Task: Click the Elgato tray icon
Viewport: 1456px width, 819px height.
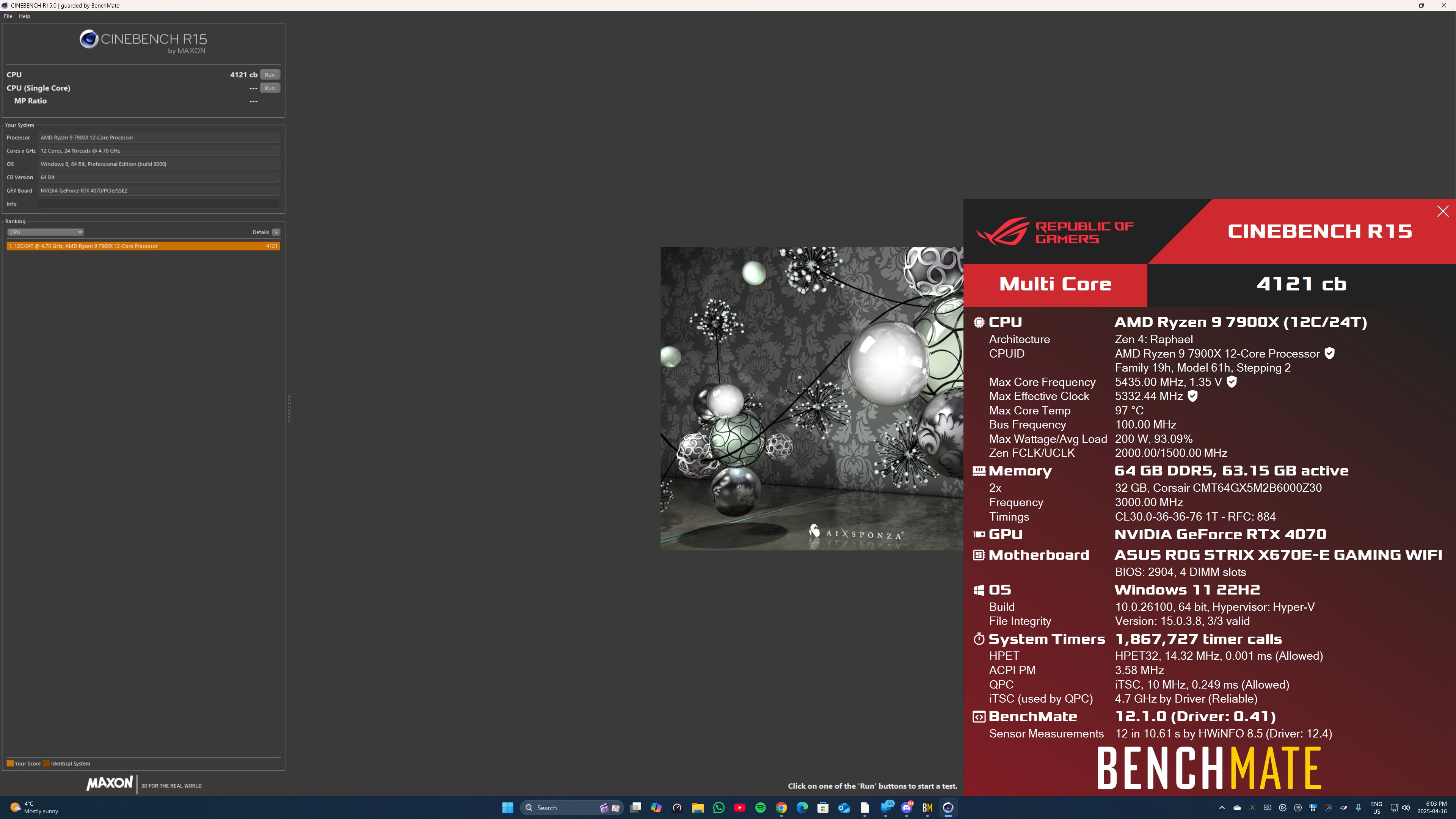Action: pos(1282,808)
